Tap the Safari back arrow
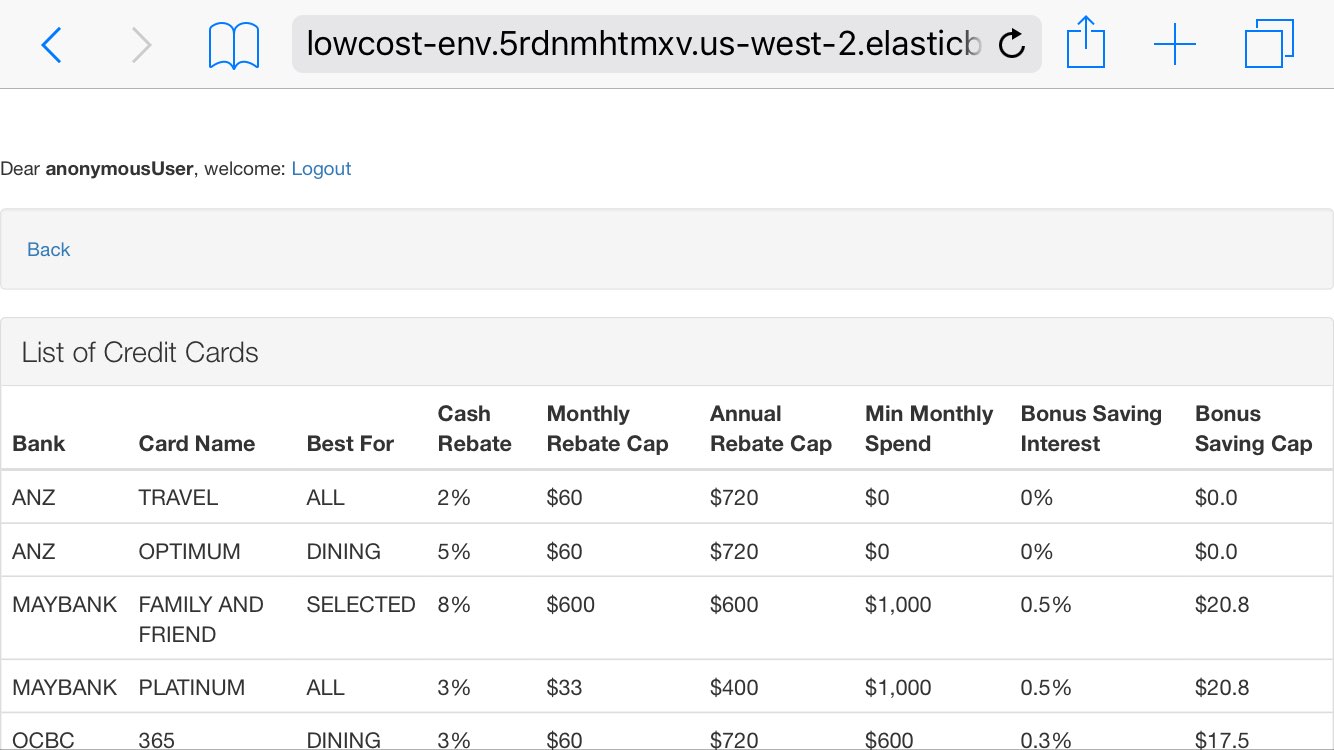The height and width of the screenshot is (750, 1334). [x=51, y=45]
